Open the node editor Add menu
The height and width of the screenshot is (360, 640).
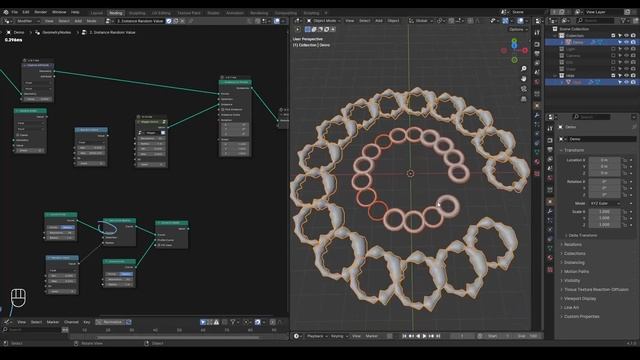point(78,21)
